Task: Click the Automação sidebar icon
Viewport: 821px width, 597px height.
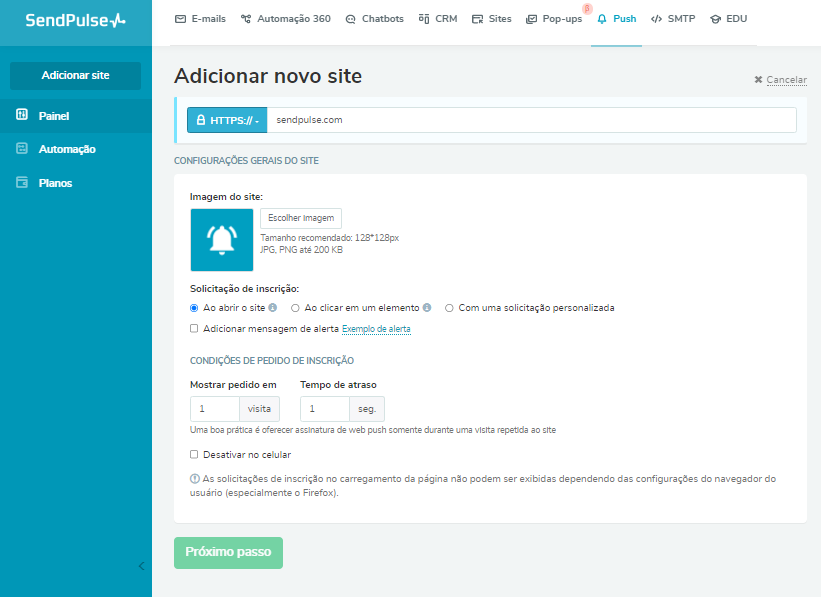Action: [22, 149]
